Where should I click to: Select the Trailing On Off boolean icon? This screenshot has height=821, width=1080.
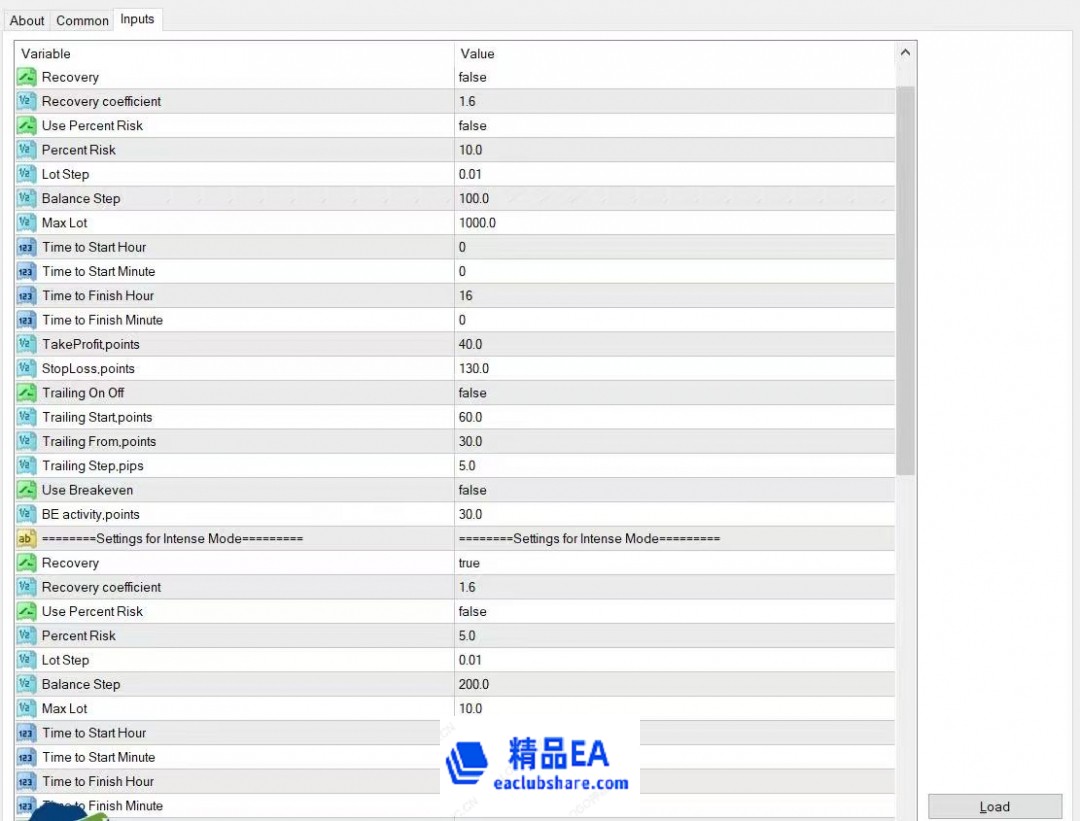coord(27,393)
